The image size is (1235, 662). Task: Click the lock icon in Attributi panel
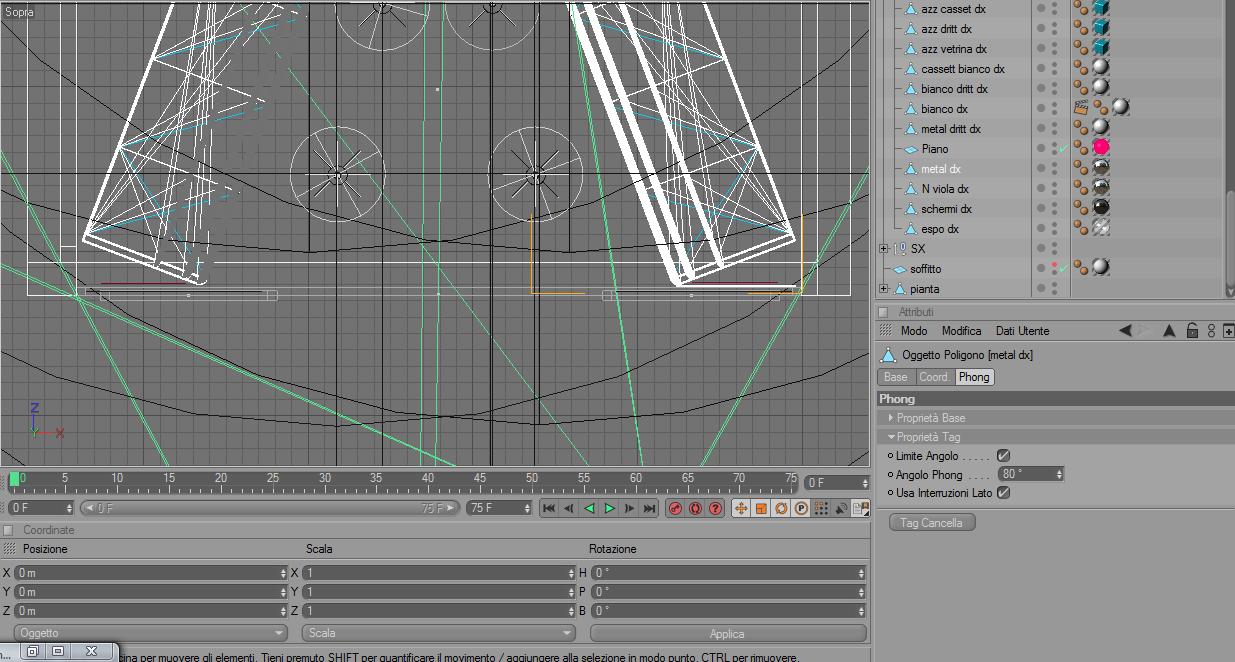click(1192, 331)
